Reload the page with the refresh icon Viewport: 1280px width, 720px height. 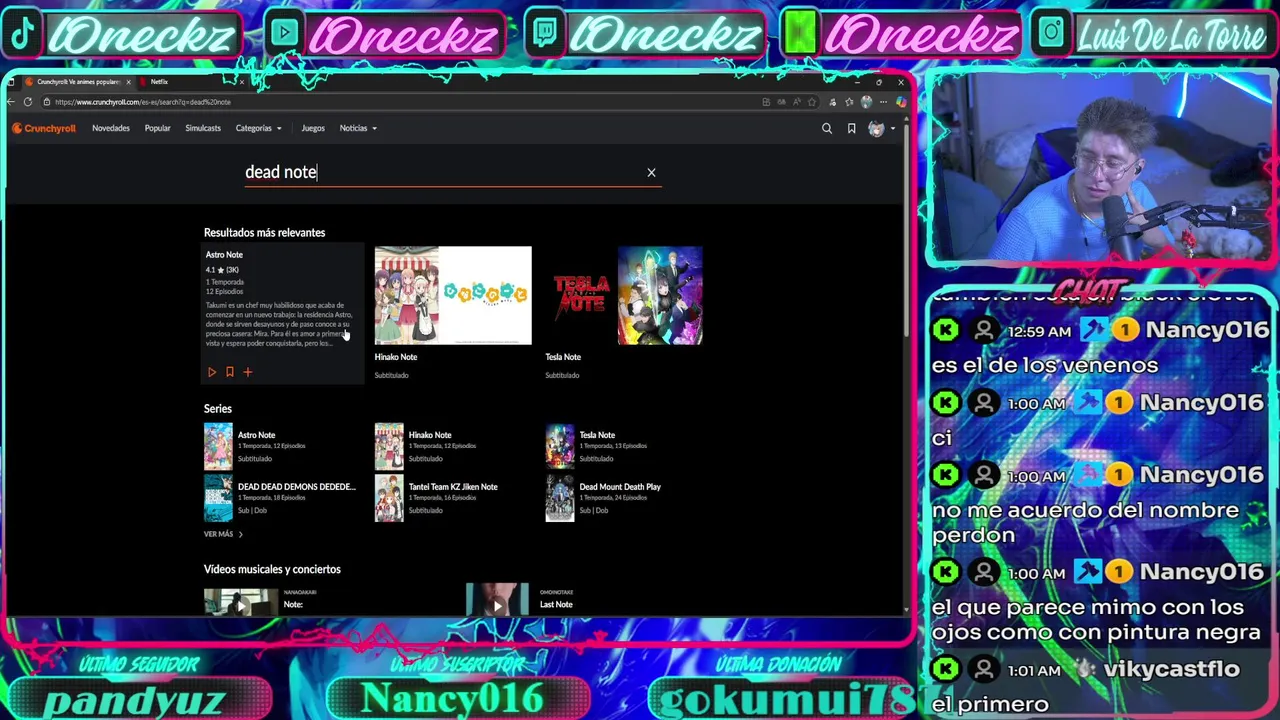[28, 102]
